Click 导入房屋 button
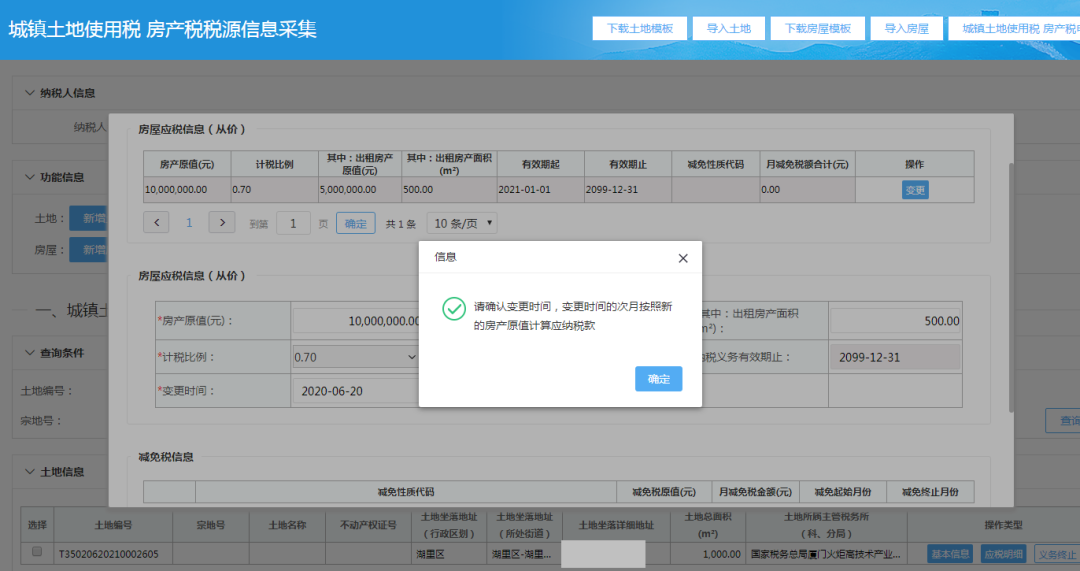1080x571 pixels. tap(906, 28)
